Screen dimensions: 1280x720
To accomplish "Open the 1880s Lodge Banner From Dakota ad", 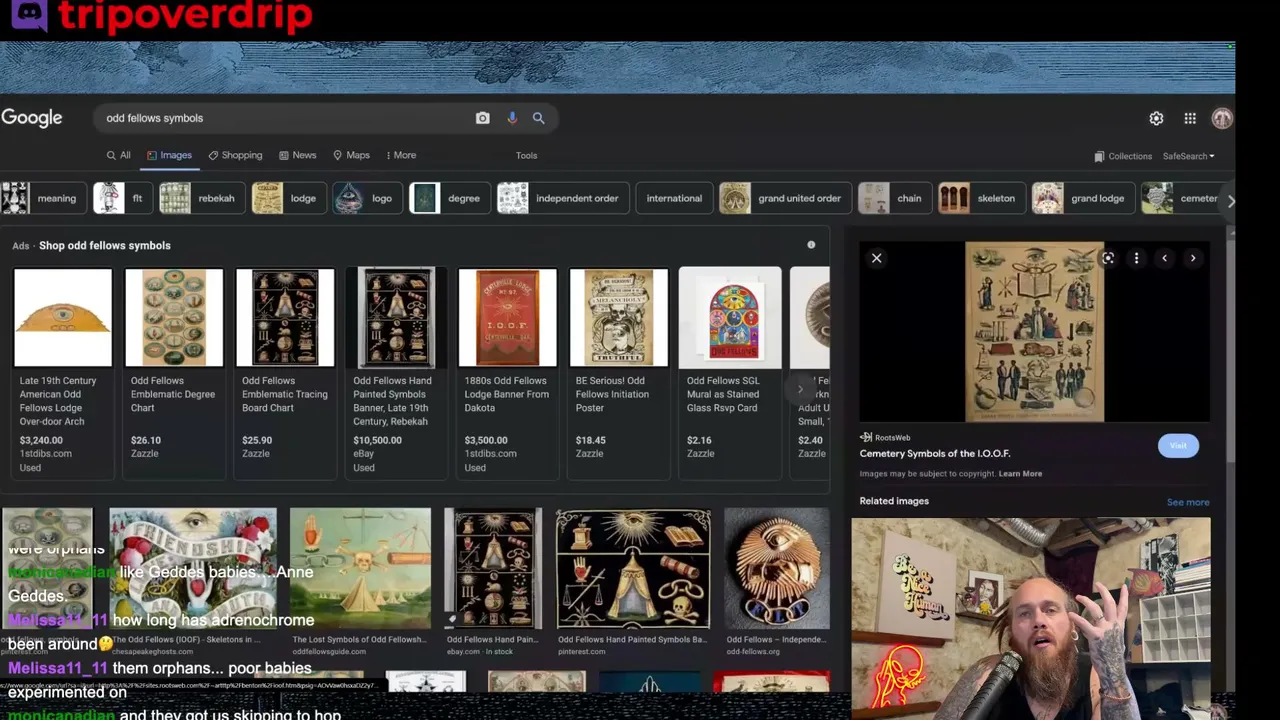I will tap(507, 372).
